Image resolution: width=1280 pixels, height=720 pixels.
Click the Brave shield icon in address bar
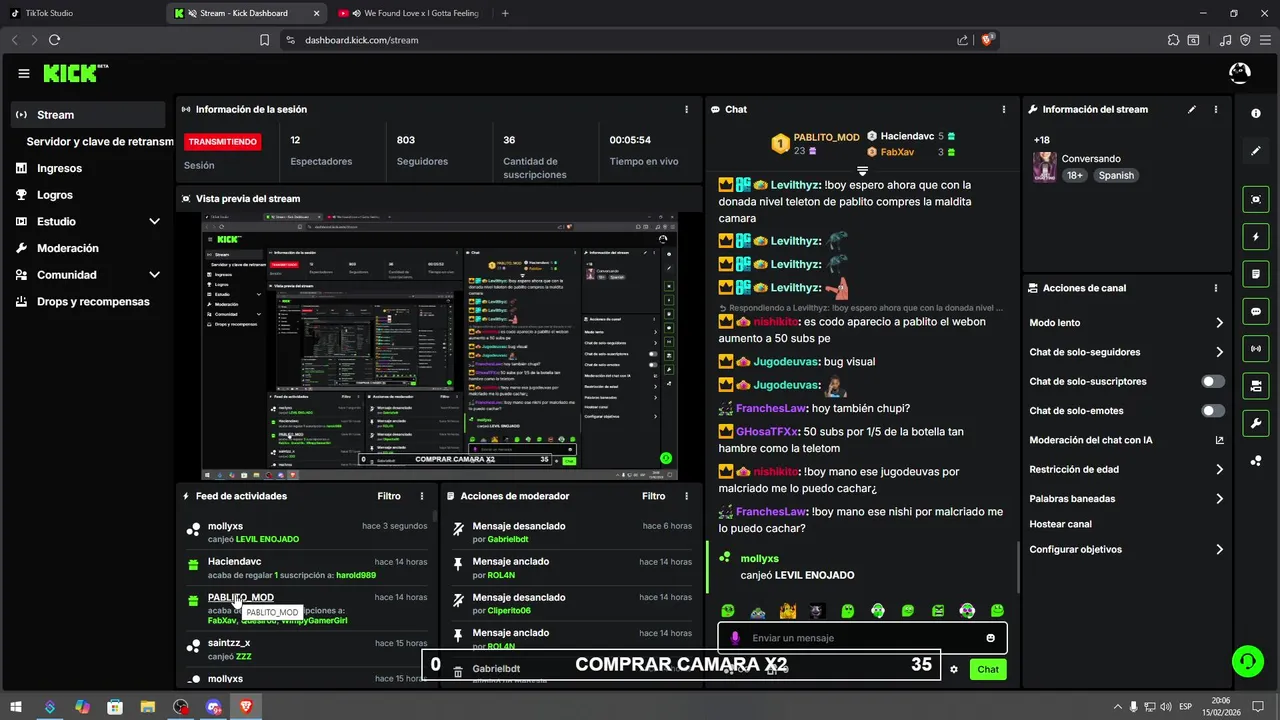988,40
